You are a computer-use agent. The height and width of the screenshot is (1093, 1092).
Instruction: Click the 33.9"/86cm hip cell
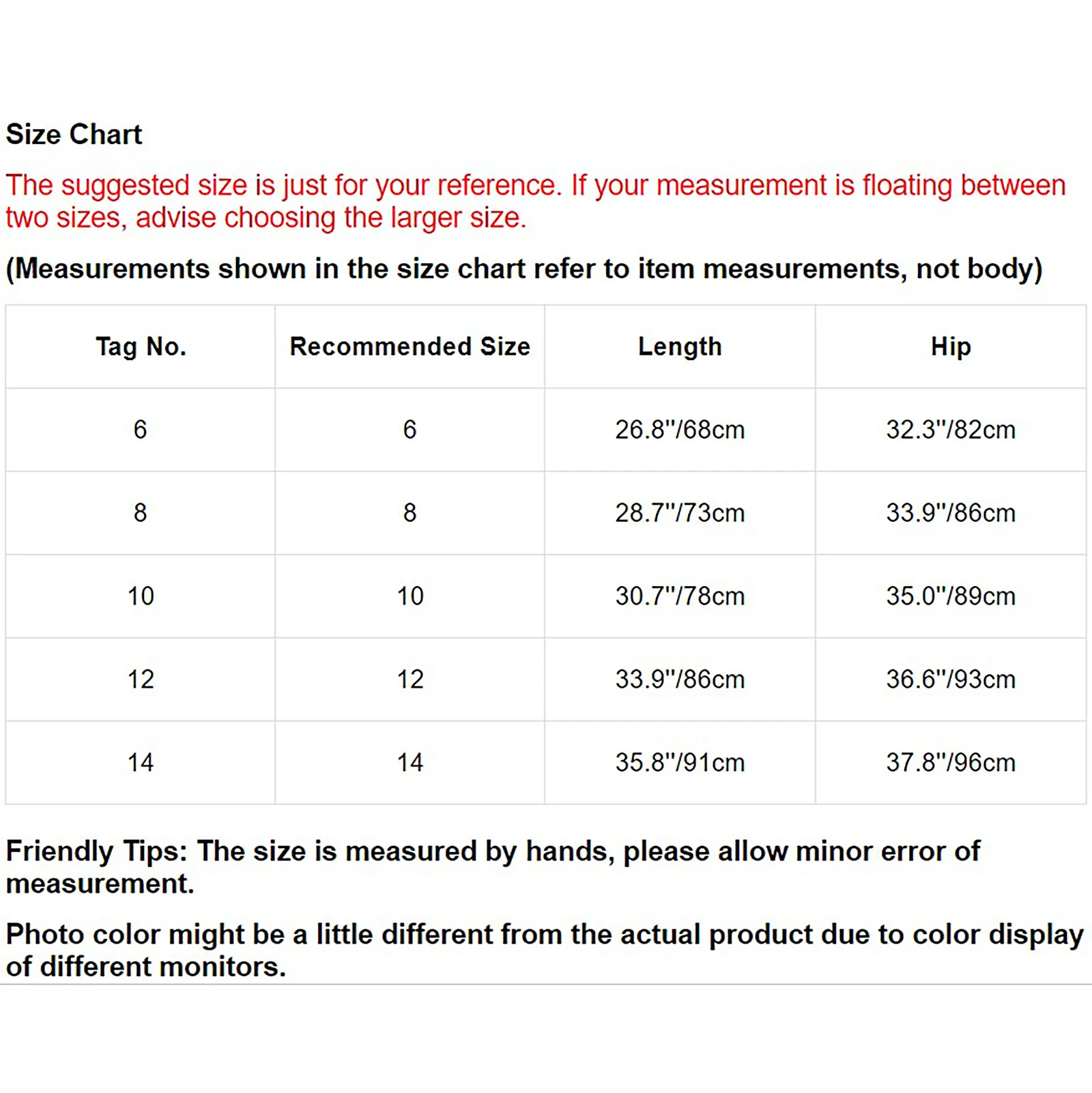coord(951,513)
